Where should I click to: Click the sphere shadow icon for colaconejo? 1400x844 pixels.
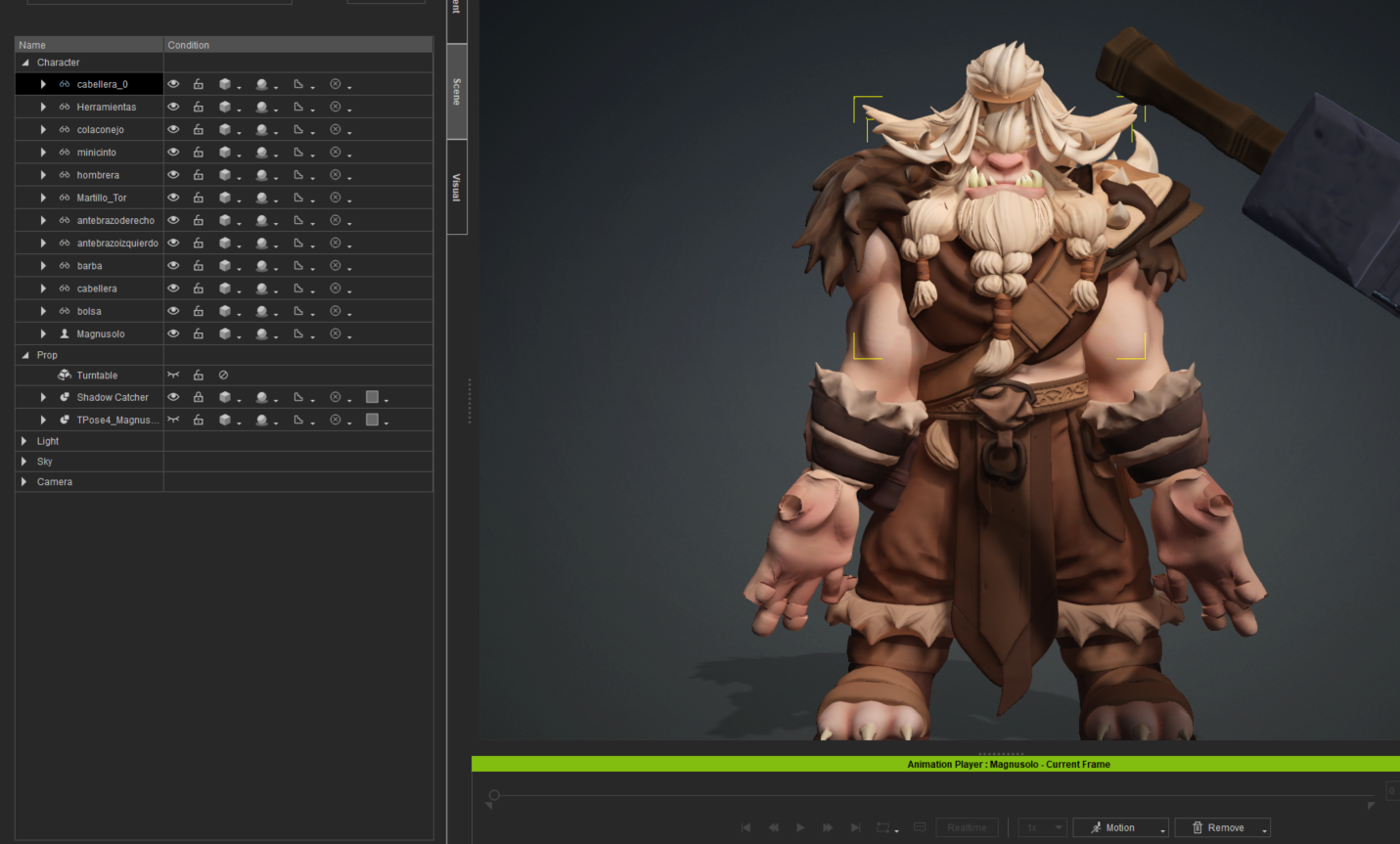click(x=261, y=129)
